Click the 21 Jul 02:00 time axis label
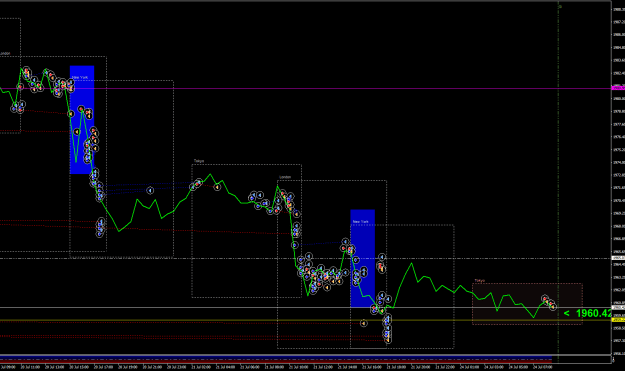The image size is (625, 371). pos(202,367)
